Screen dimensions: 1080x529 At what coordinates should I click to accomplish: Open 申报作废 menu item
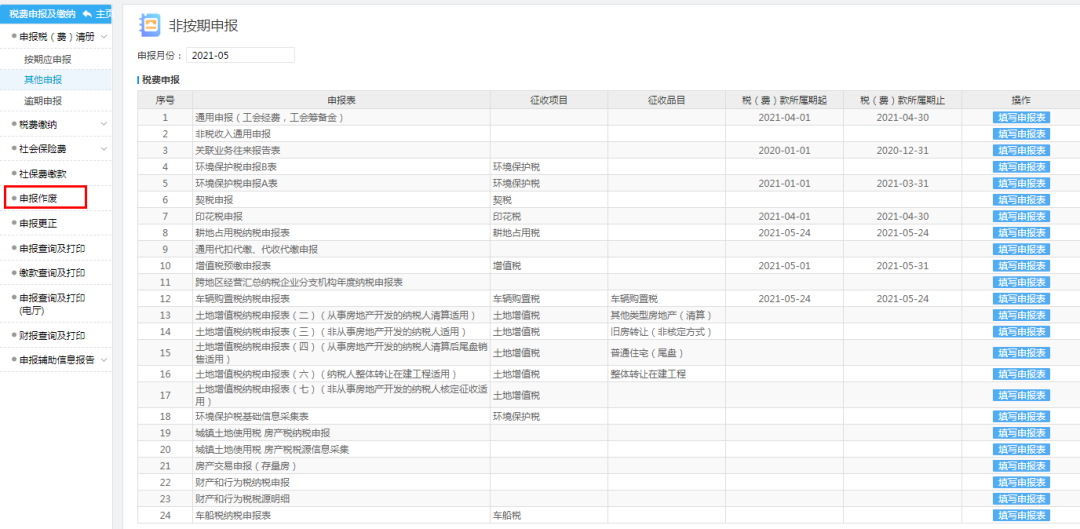[39, 198]
